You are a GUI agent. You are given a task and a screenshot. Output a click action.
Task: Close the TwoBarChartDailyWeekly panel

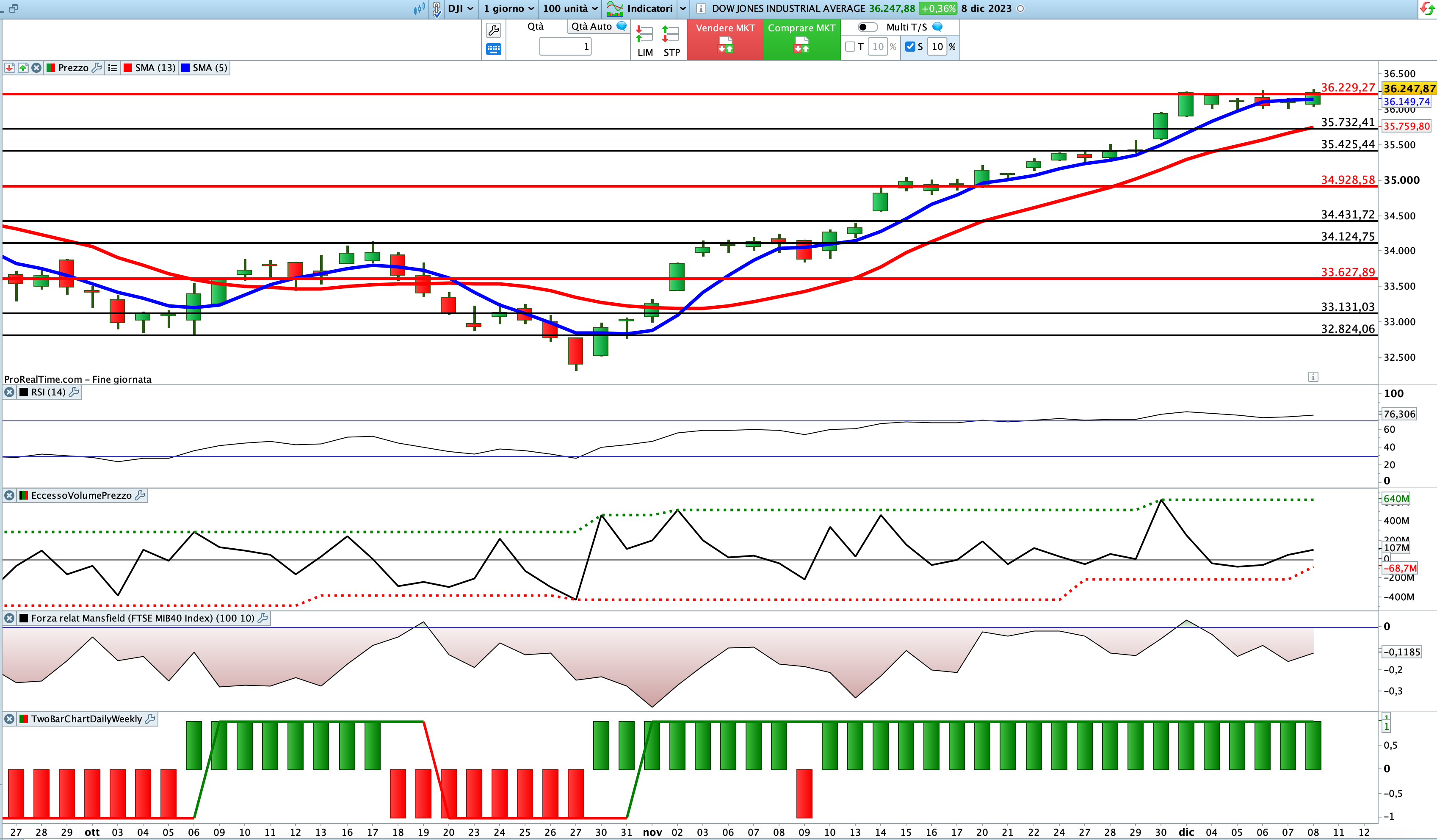point(9,719)
